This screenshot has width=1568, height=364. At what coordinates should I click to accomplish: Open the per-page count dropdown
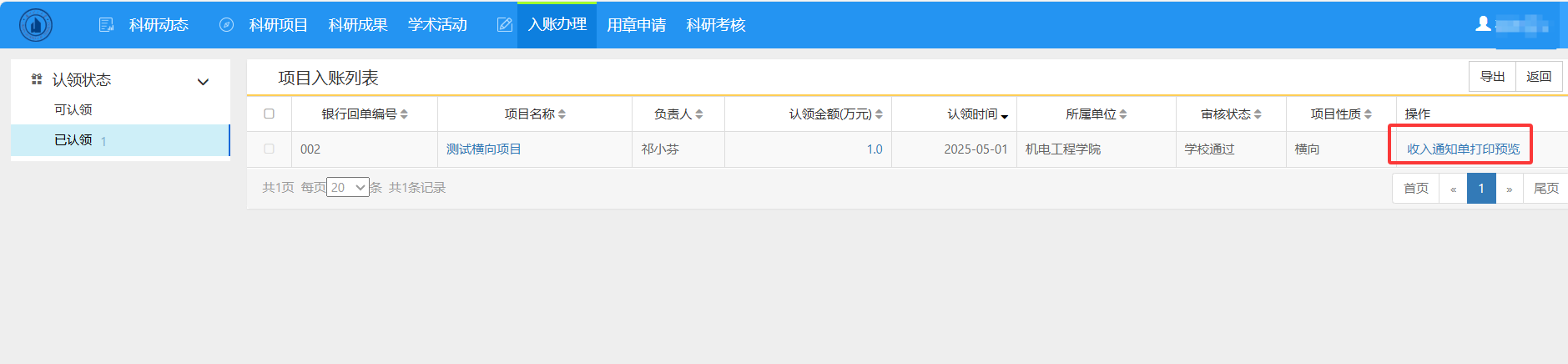pyautogui.click(x=347, y=187)
